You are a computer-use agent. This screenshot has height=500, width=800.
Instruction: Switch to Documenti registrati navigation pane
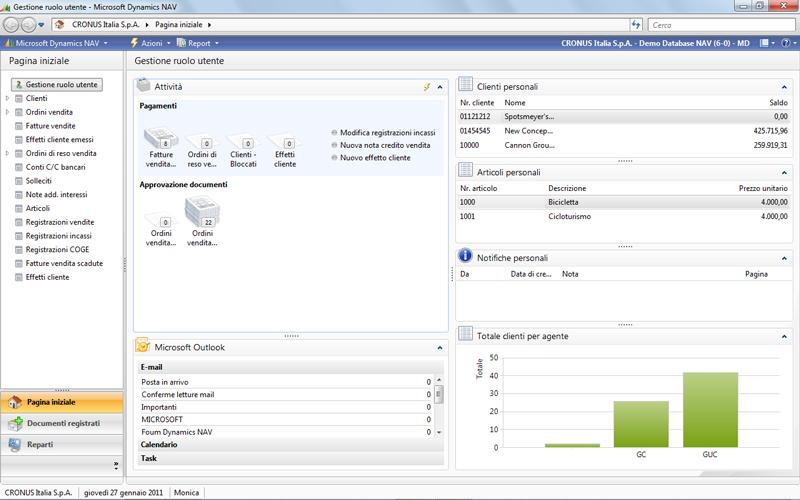[x=62, y=423]
